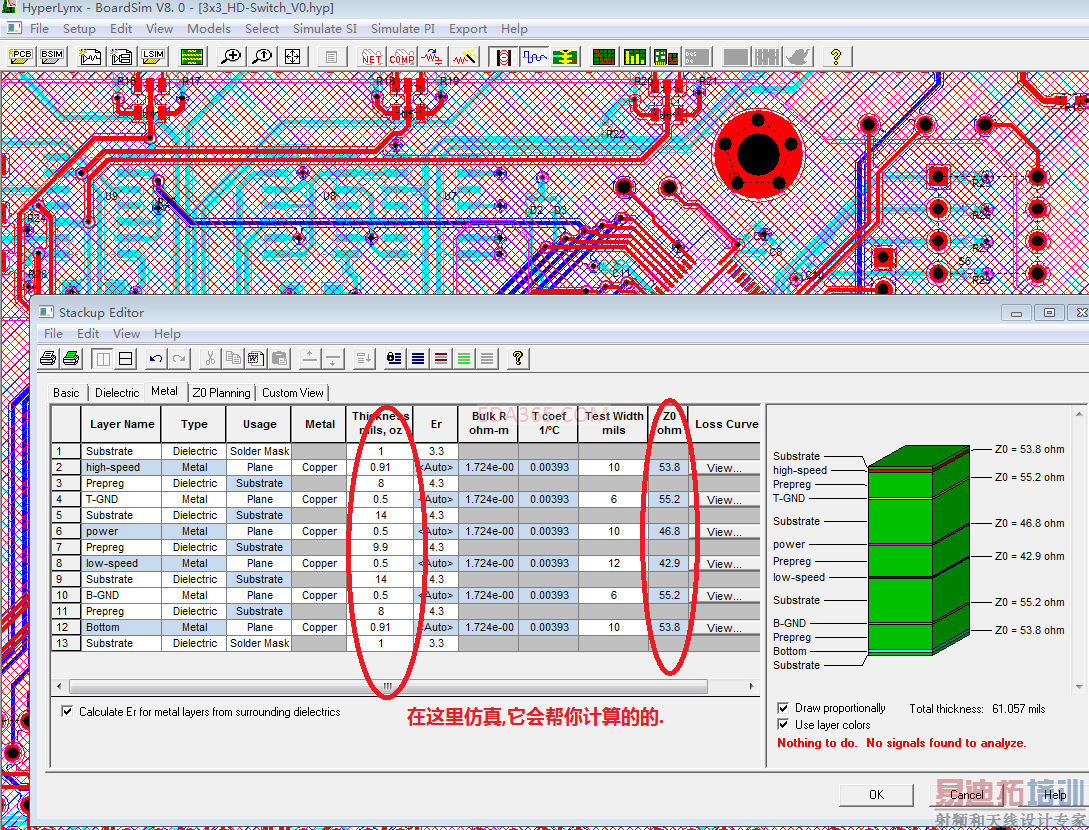Toggle Use layer colors checkbox
This screenshot has height=830, width=1089.
[783, 725]
